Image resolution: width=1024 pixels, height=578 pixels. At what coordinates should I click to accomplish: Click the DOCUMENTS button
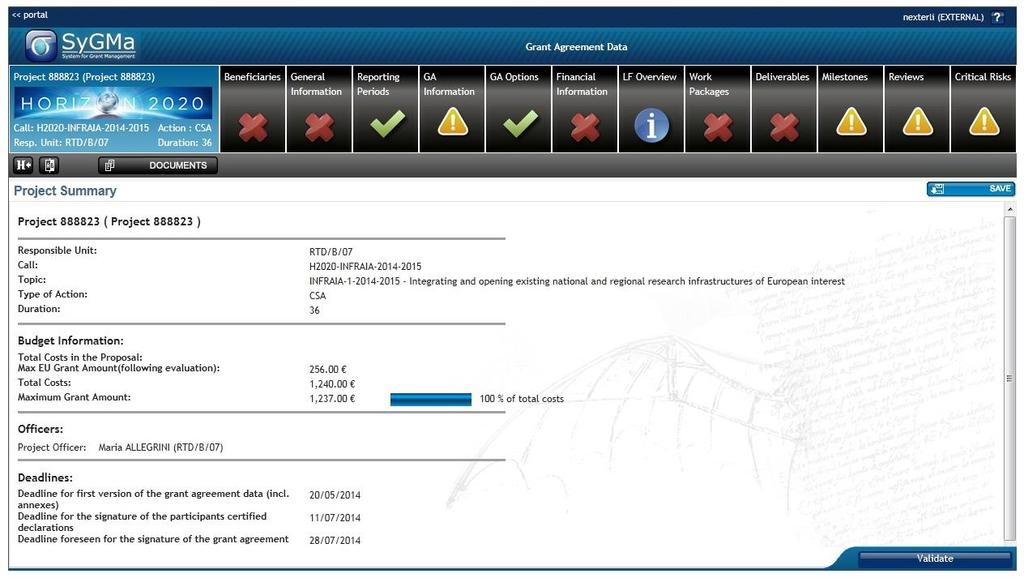pyautogui.click(x=158, y=165)
